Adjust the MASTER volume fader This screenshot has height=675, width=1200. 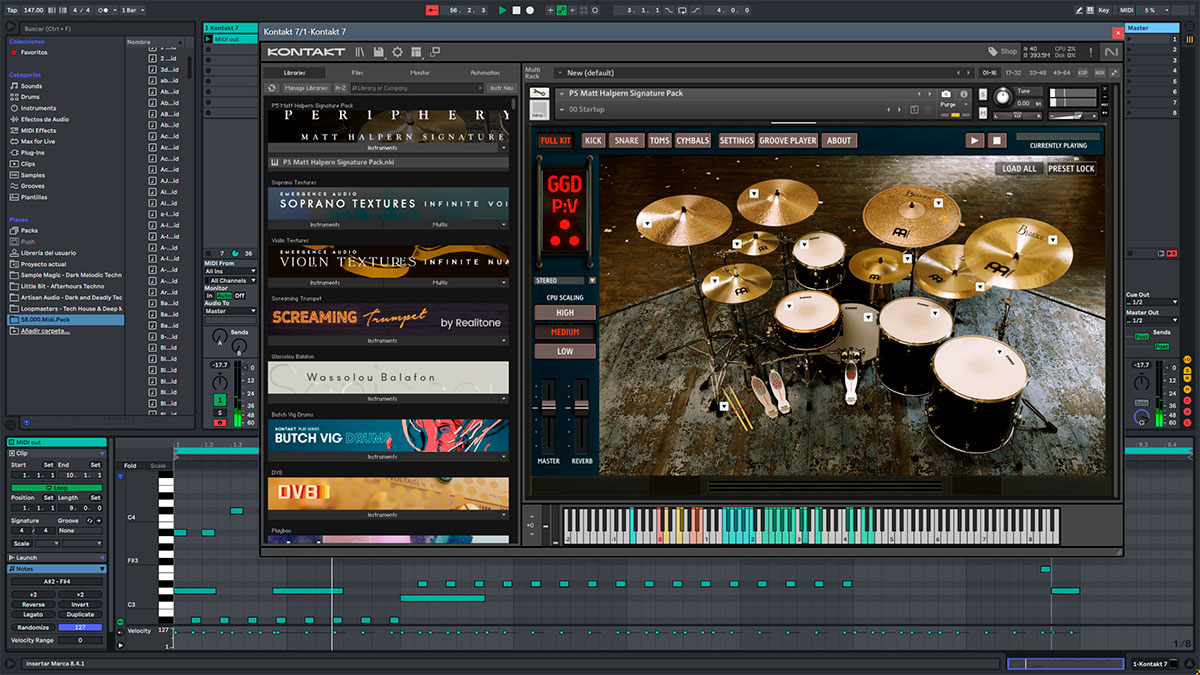pos(547,407)
